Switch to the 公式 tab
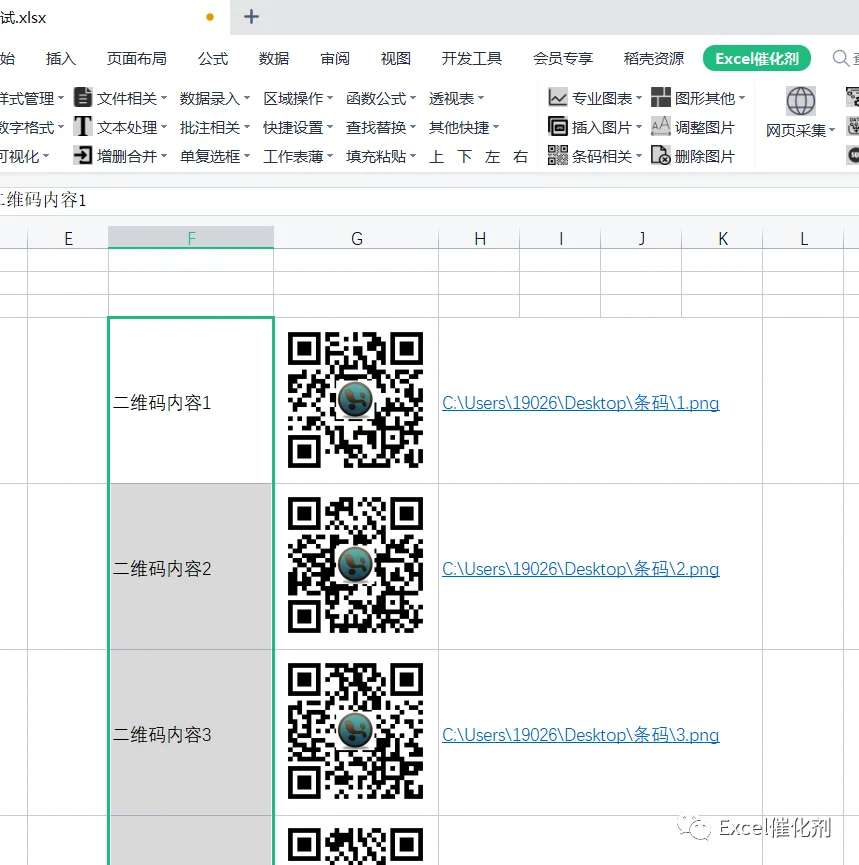Viewport: 859px width, 865px height. coord(213,58)
